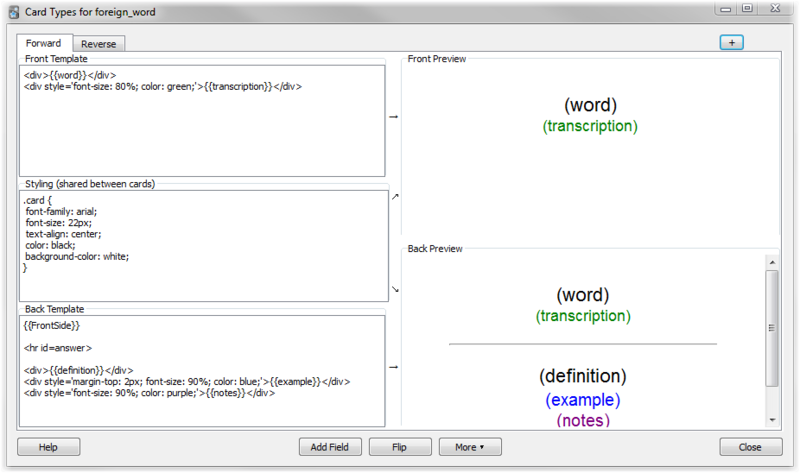The image size is (800, 473).
Task: Click inside the Back Template editor
Action: (x=202, y=371)
